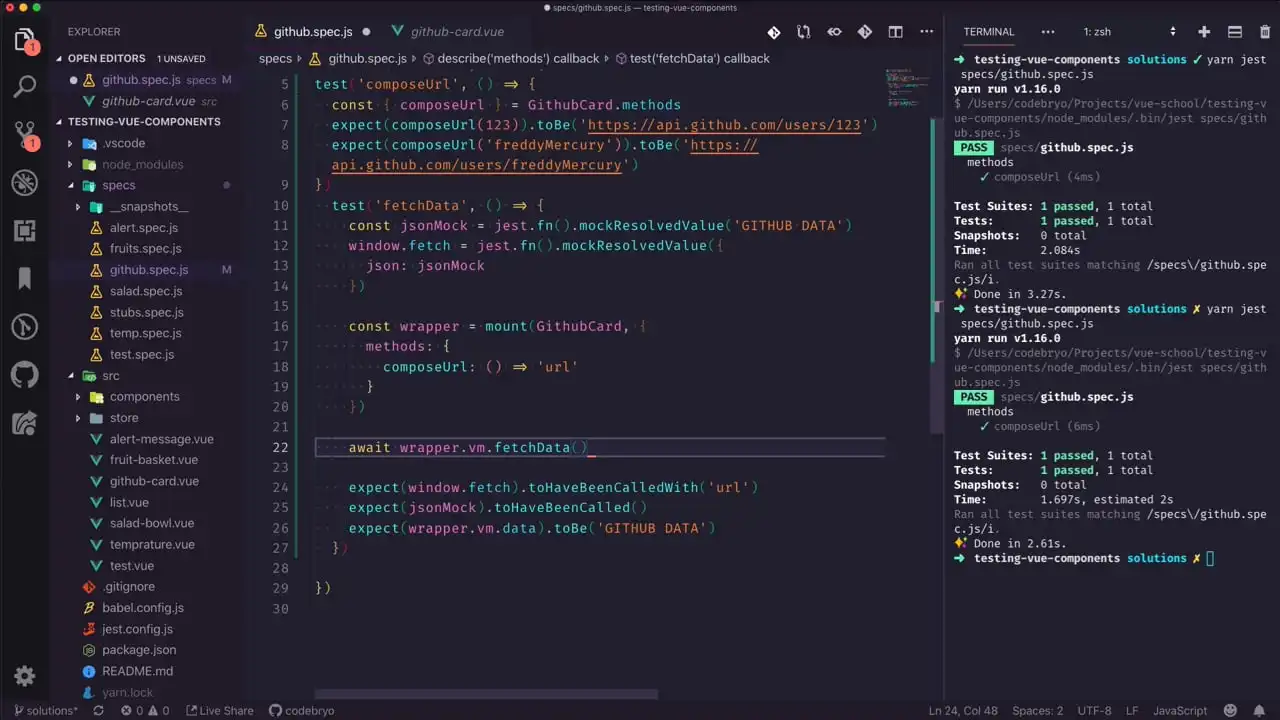Start Live Share from status bar
1280x720 pixels.
[219, 711]
